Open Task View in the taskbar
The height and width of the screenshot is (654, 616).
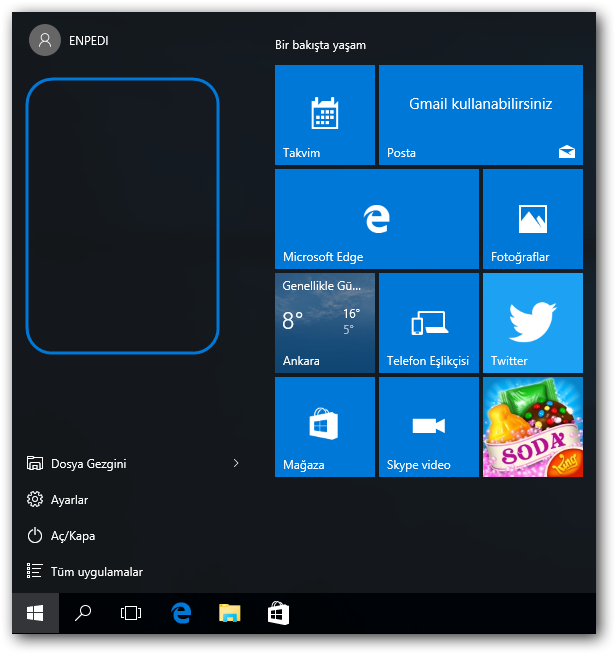(131, 613)
